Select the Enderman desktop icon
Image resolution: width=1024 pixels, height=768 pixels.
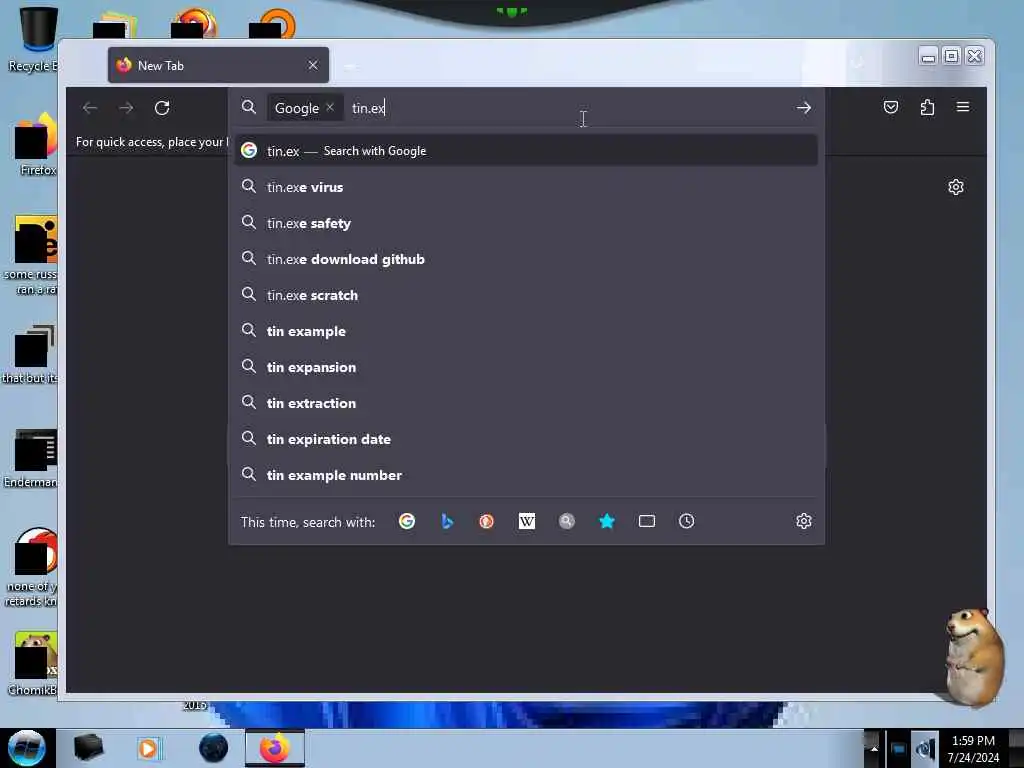(x=31, y=458)
